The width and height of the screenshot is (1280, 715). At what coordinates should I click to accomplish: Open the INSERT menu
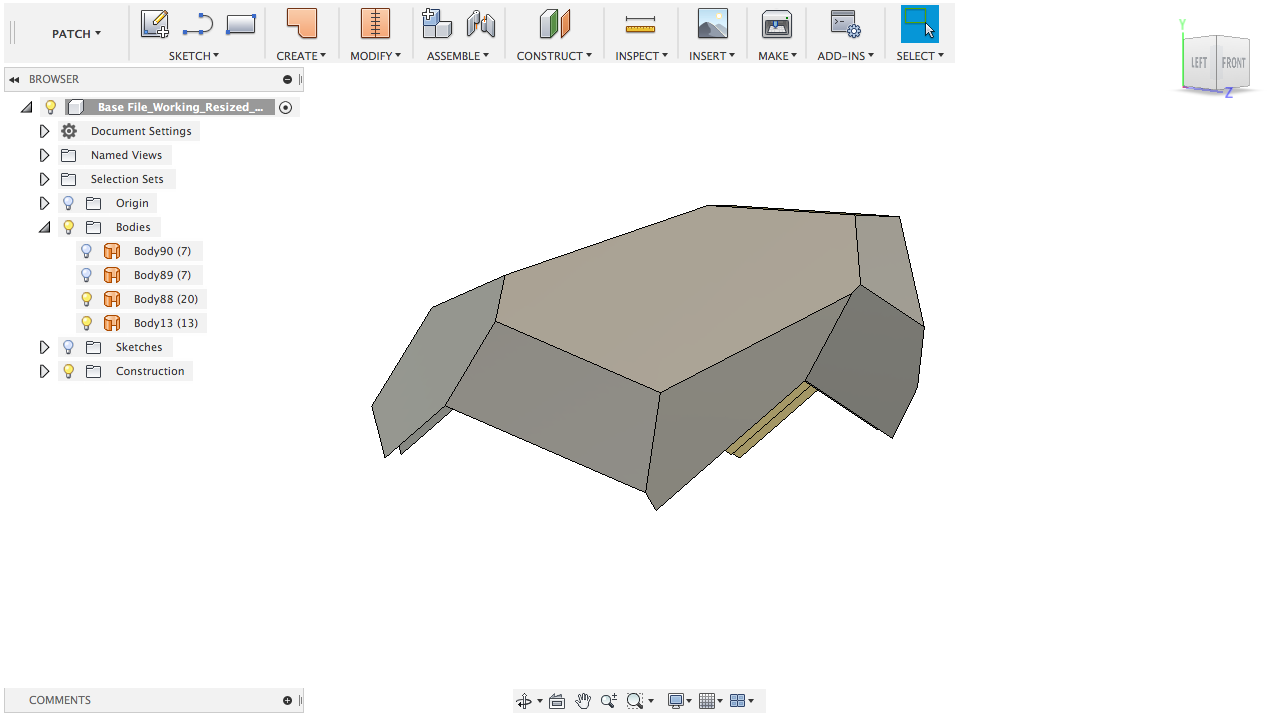(x=712, y=56)
